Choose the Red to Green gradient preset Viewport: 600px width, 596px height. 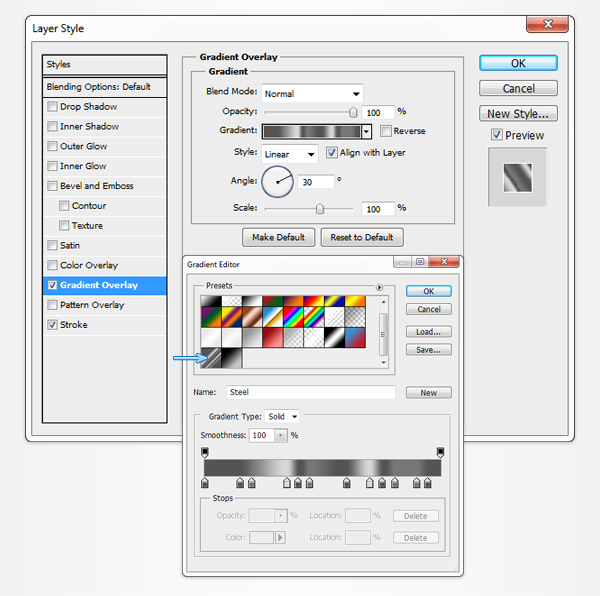click(272, 301)
